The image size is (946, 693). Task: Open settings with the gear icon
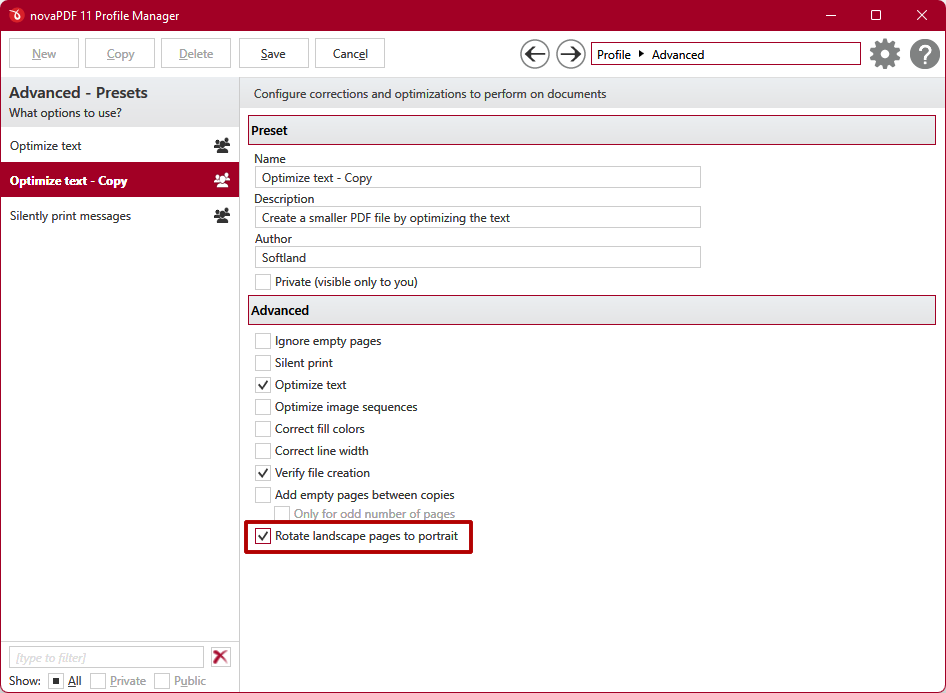[x=884, y=54]
